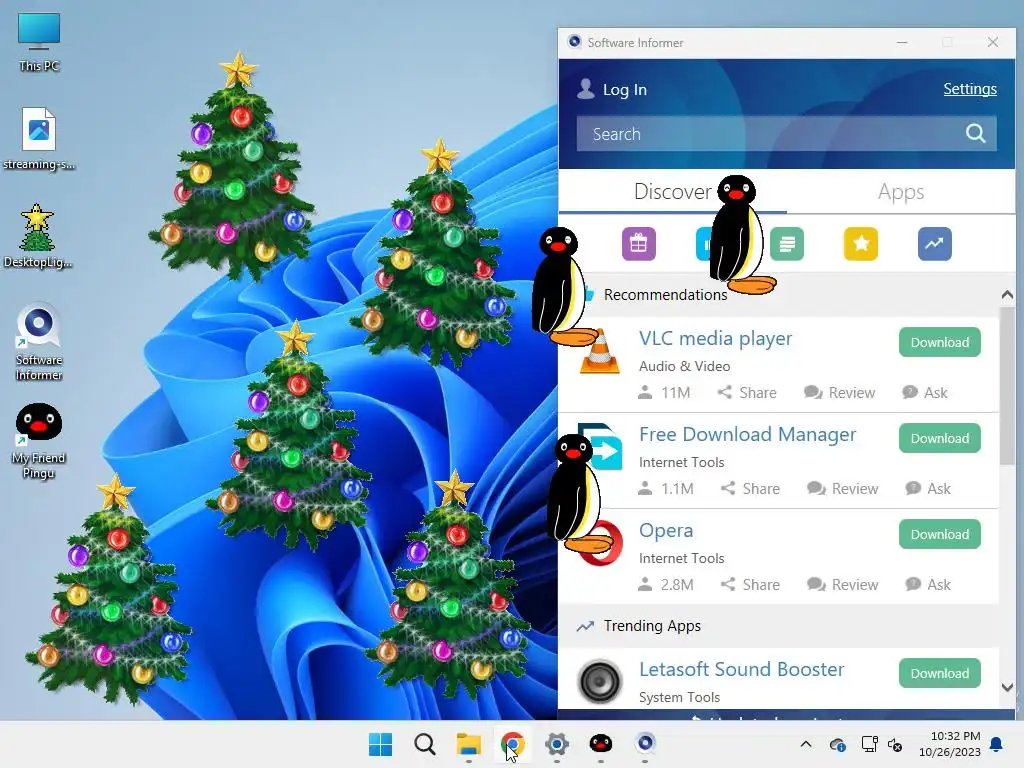Click the scroll down arrow of the list

pyautogui.click(x=1007, y=687)
